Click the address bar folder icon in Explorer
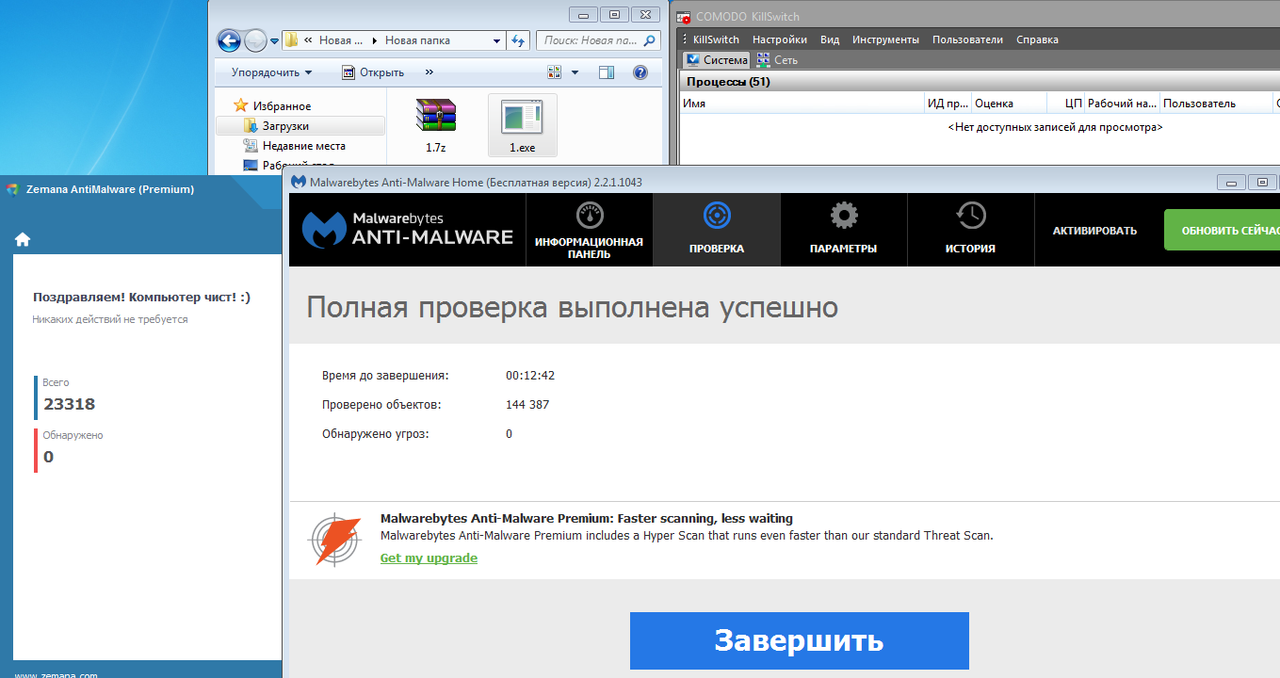 (292, 41)
